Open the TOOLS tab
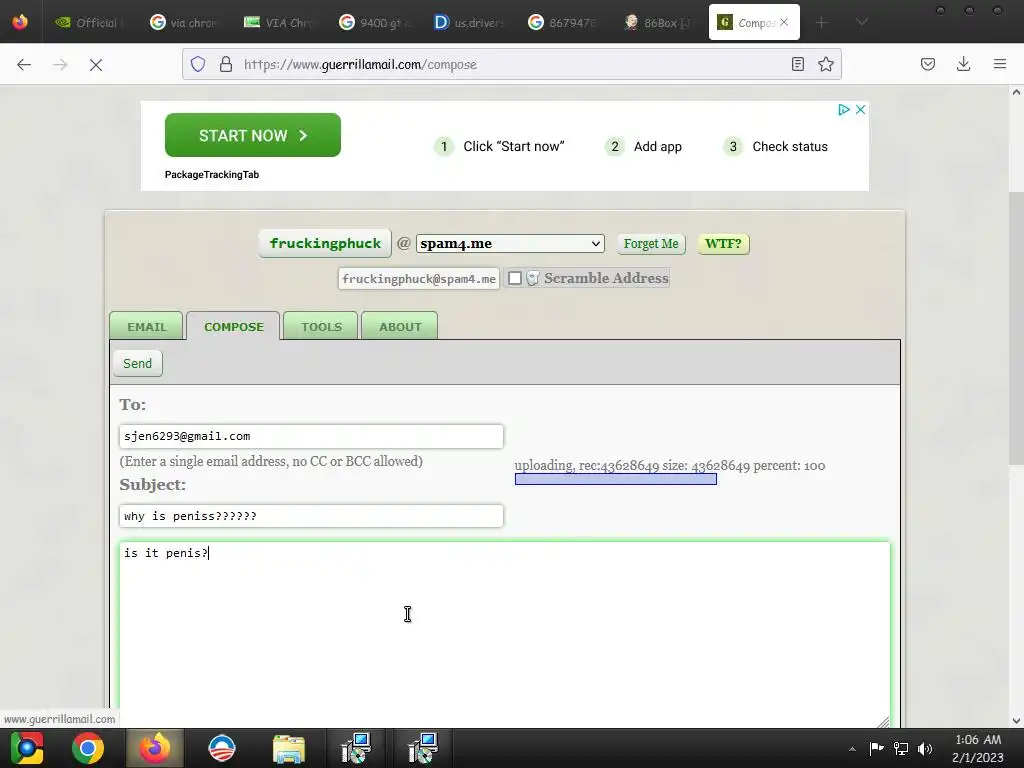 321,327
